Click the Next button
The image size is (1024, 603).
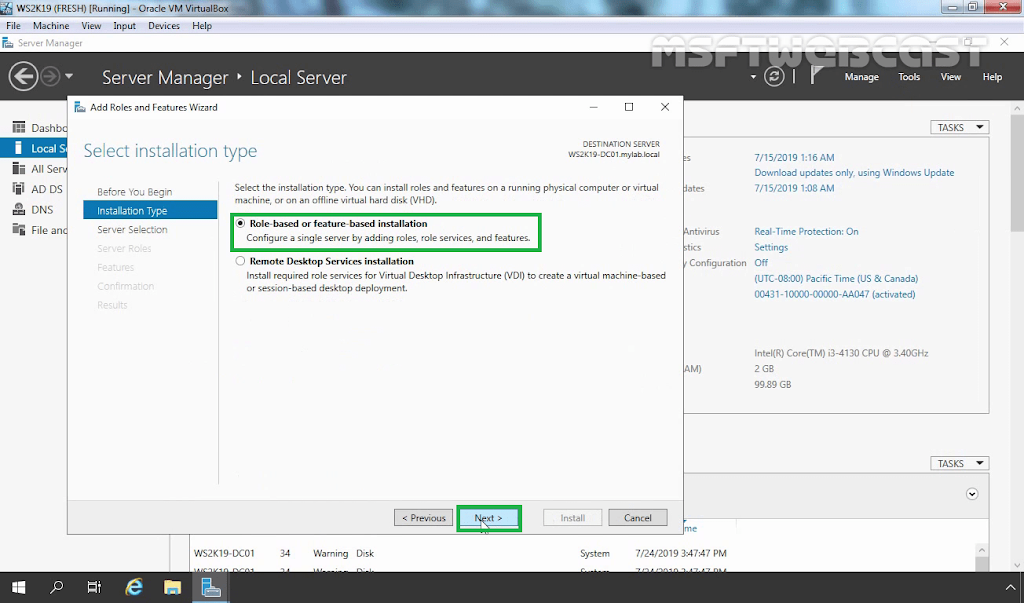[488, 517]
